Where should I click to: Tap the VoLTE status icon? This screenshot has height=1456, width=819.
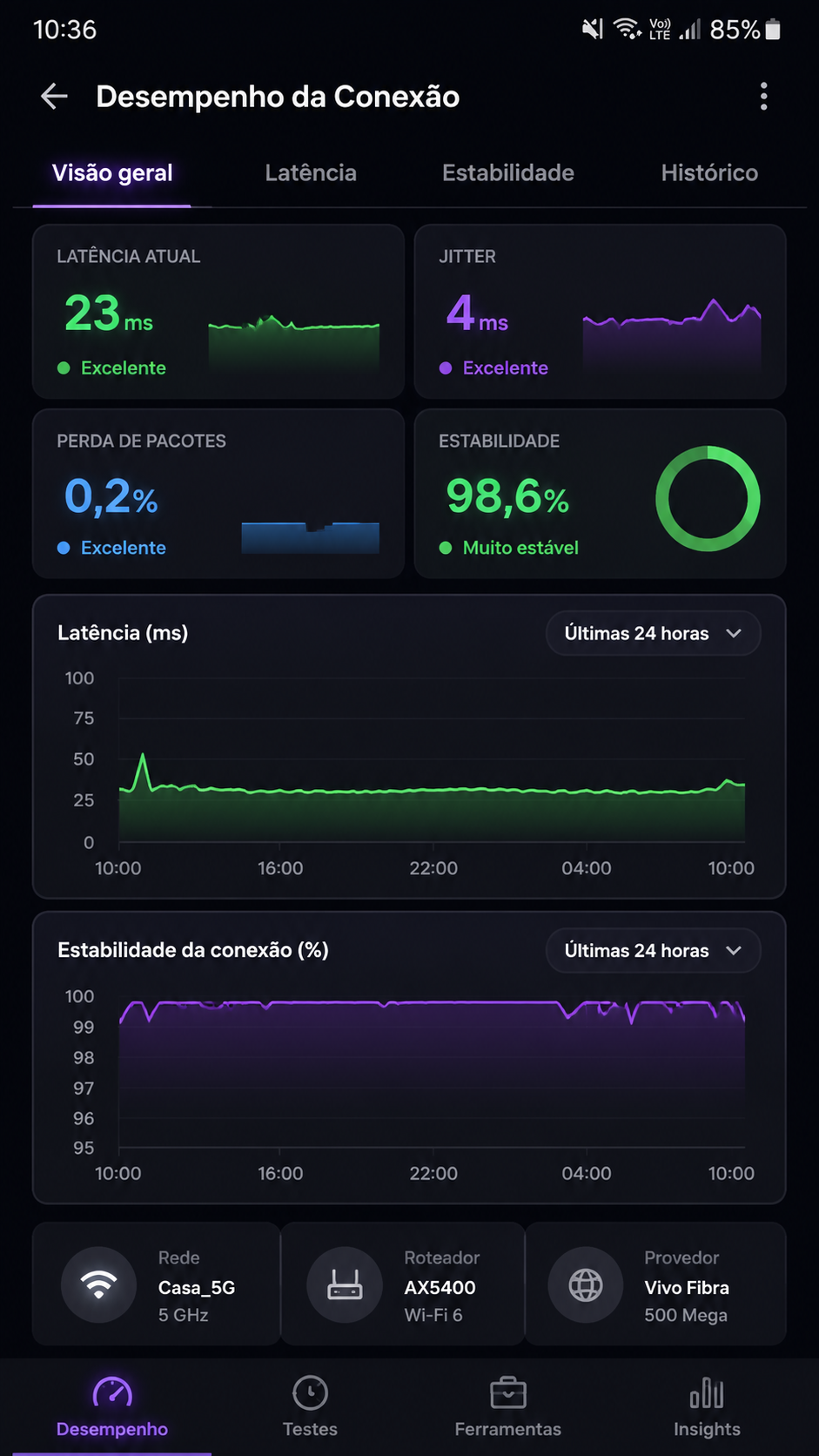(661, 30)
